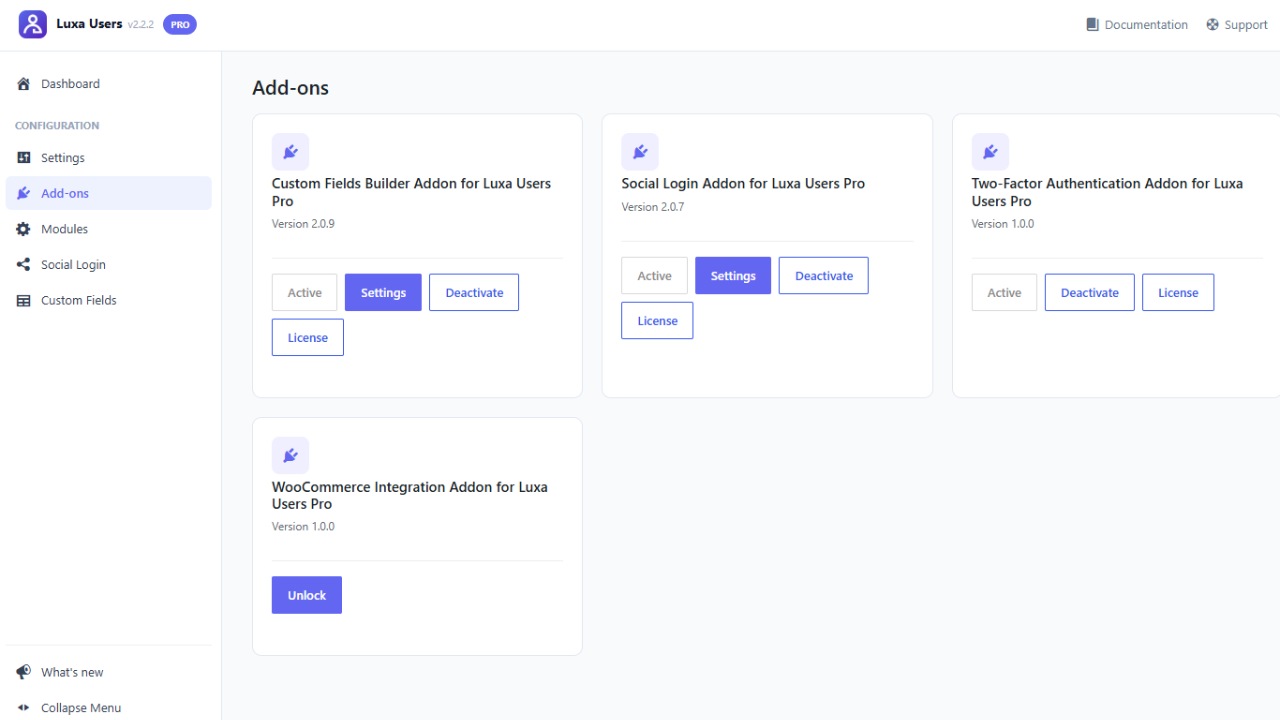Click Version 1.0.0 under WooCommerce Integration
This screenshot has width=1280, height=720.
pyautogui.click(x=303, y=527)
